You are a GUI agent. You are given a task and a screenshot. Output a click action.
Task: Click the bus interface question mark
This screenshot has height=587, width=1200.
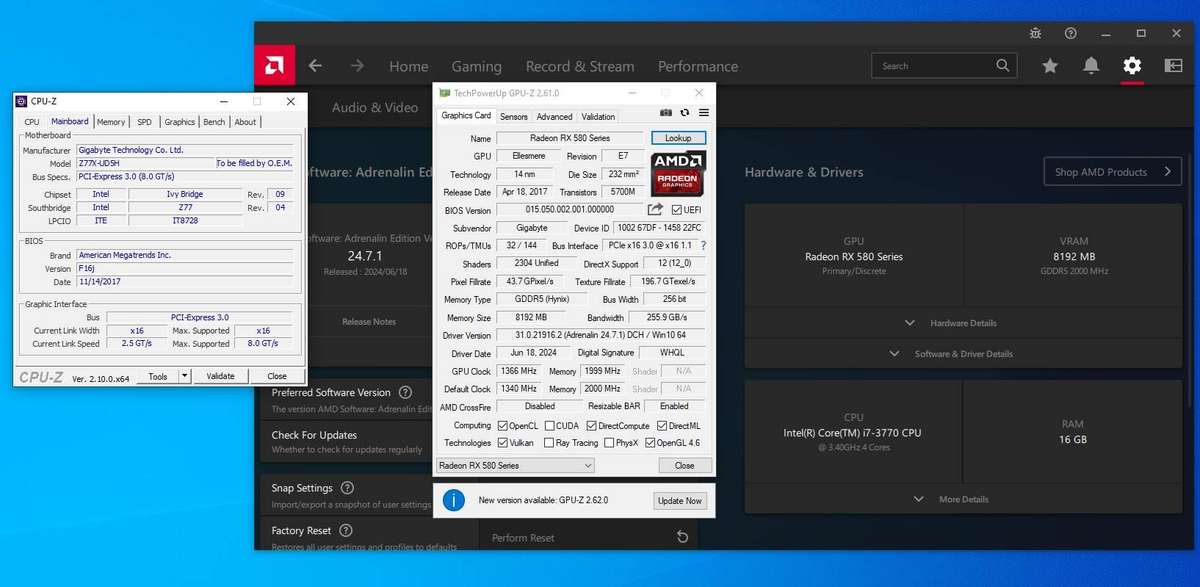(x=703, y=245)
